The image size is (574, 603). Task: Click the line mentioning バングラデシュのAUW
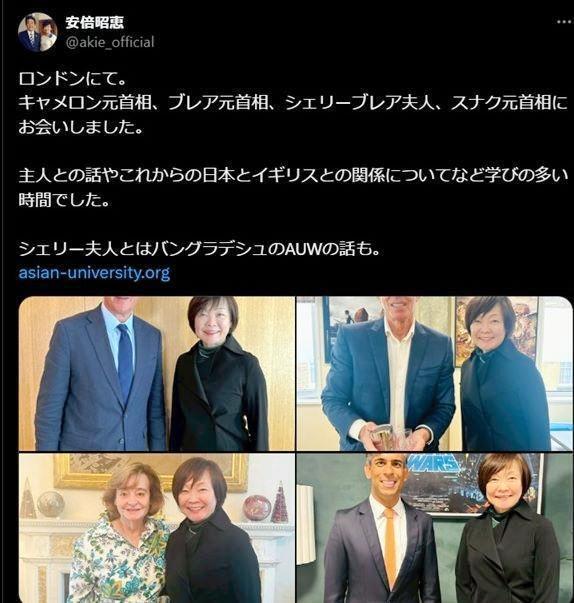[x=200, y=249]
